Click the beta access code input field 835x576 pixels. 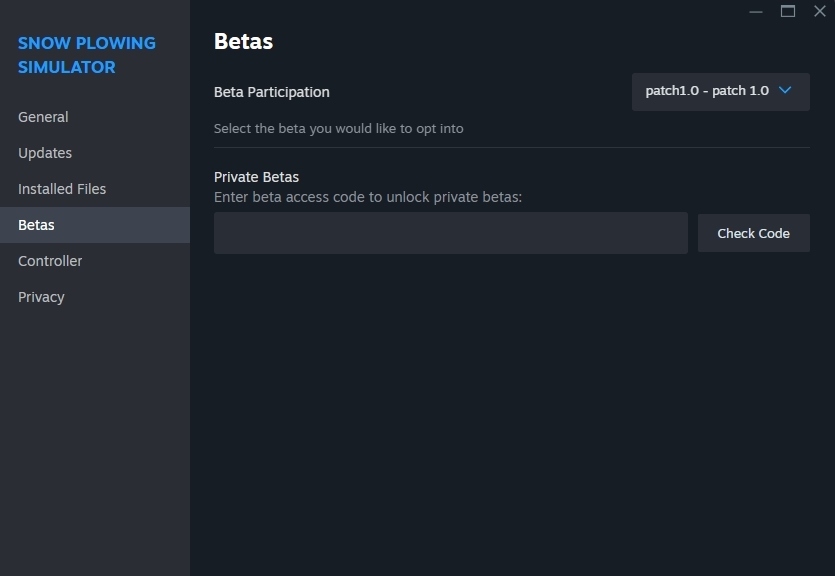tap(450, 232)
